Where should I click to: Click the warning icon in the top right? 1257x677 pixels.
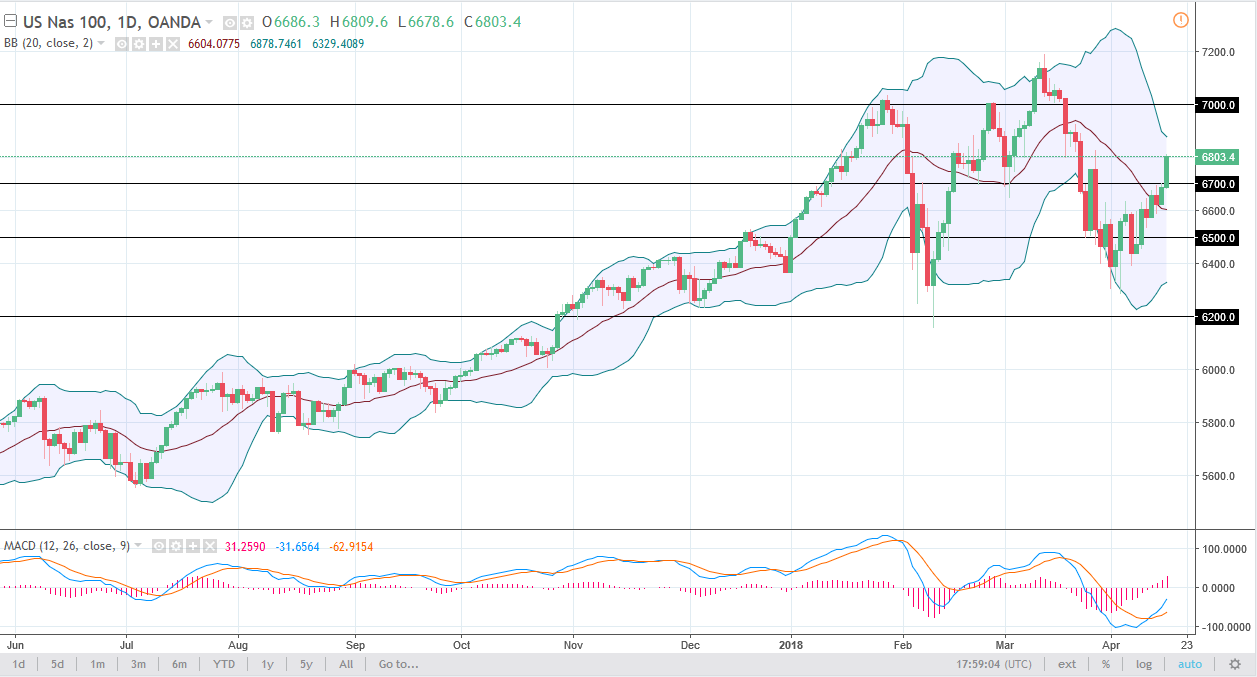[x=1181, y=19]
